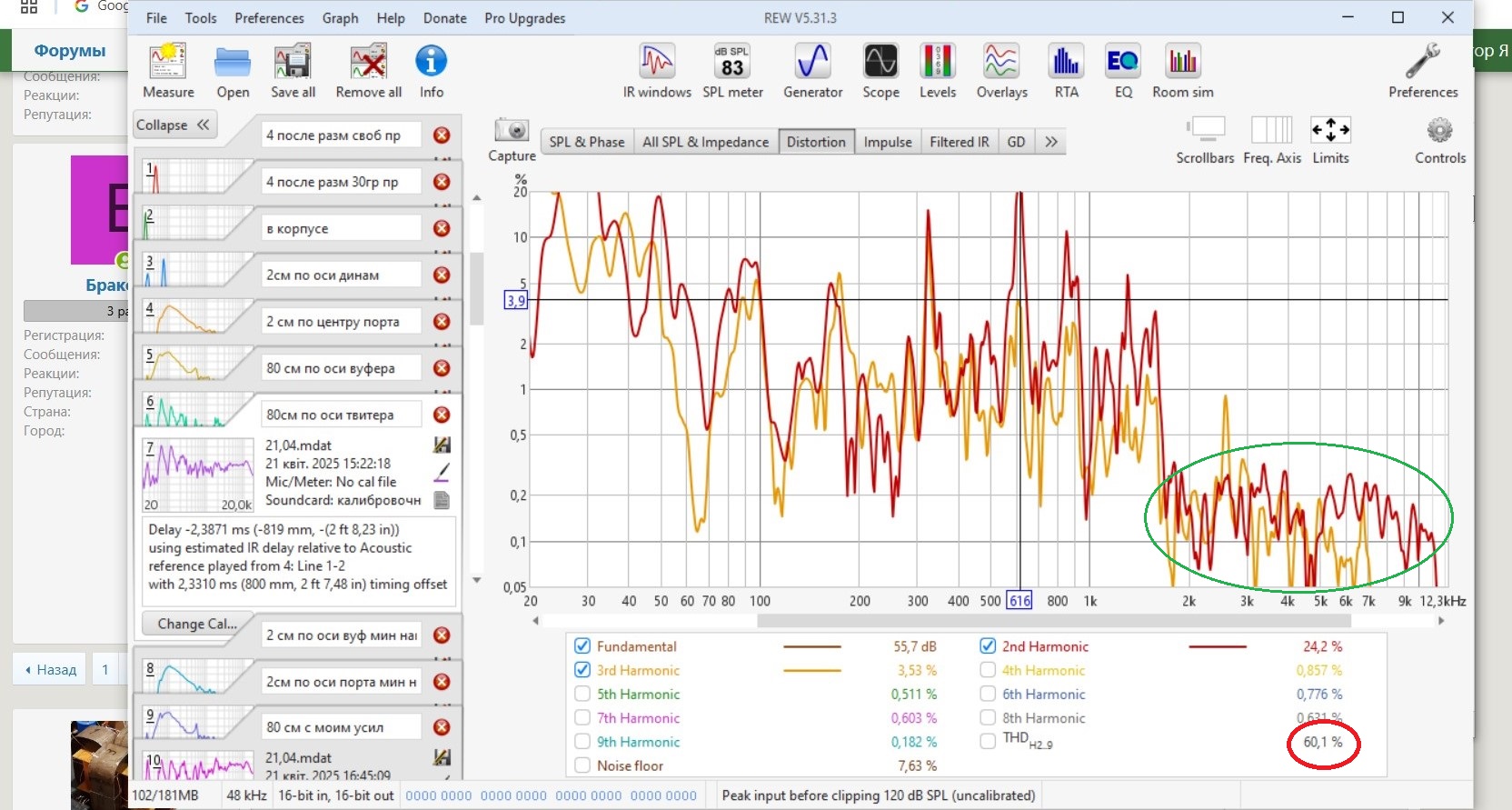
Task: Uncheck the 3rd Harmonic checkbox
Action: coord(582,670)
